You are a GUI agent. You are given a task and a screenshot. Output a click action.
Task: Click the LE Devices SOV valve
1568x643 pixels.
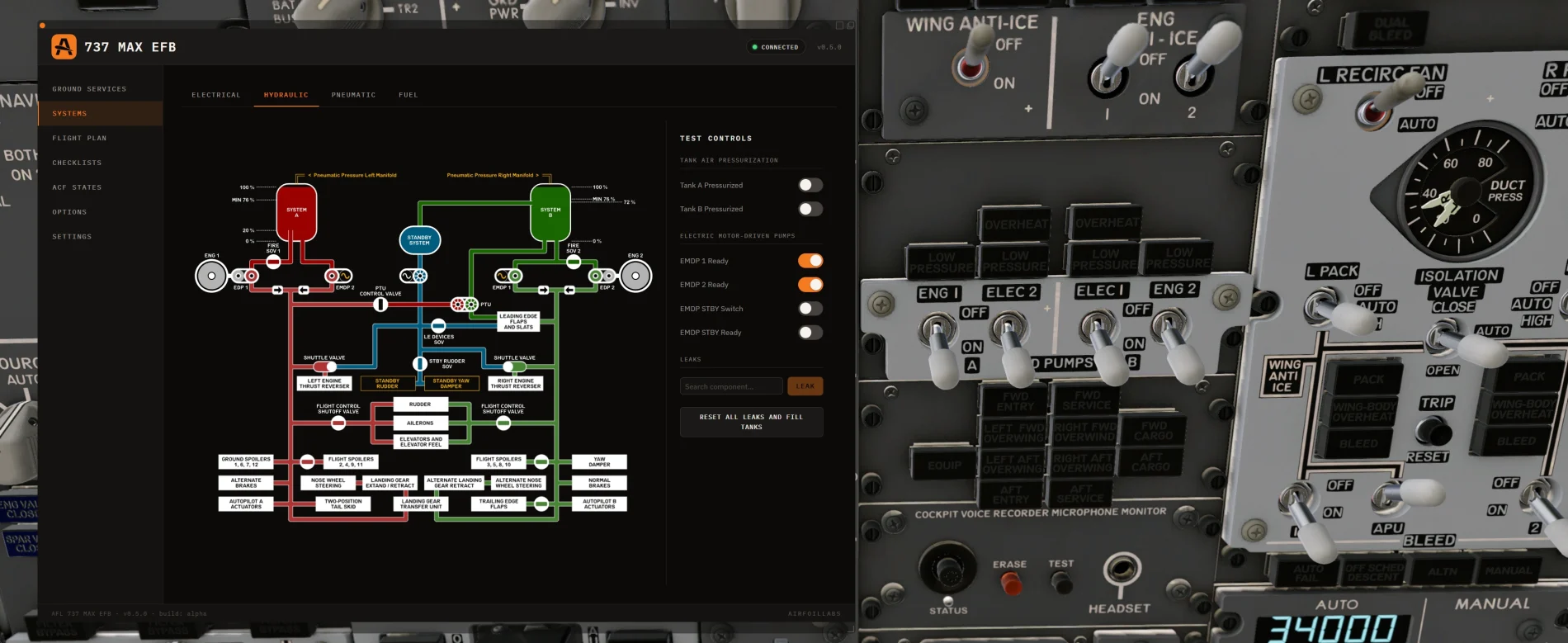(x=438, y=326)
